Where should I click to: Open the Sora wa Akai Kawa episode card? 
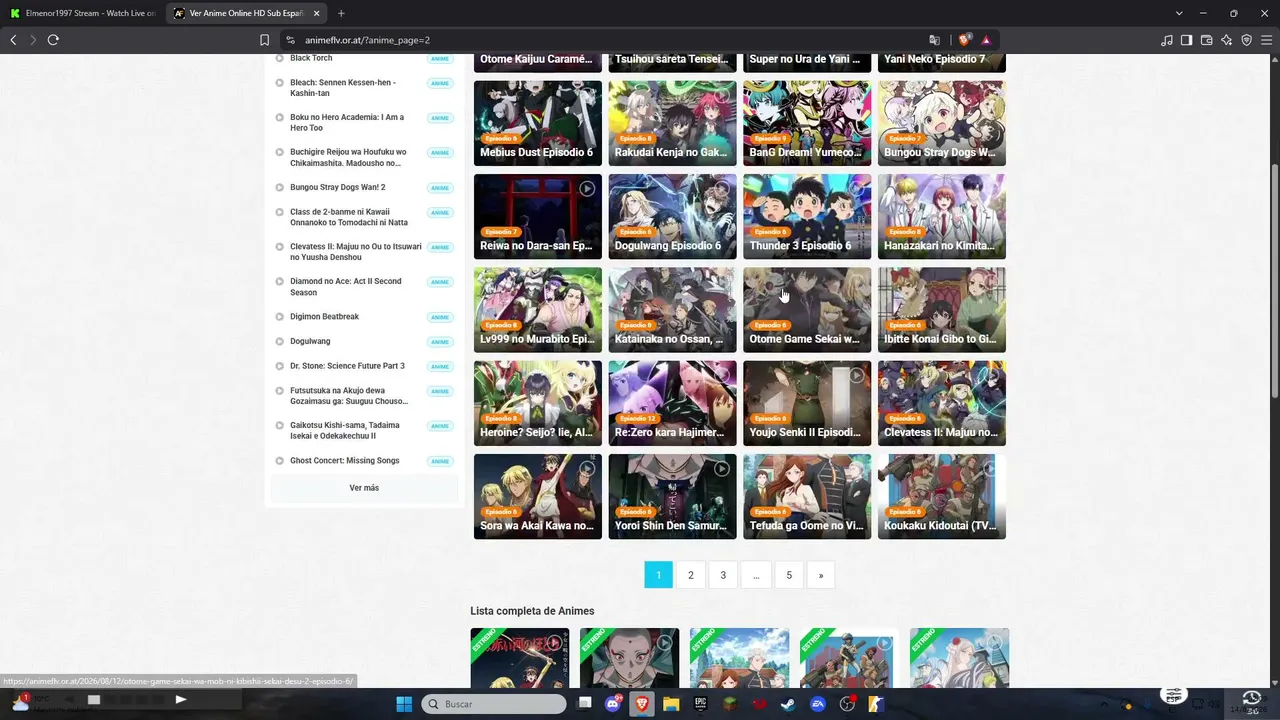pyautogui.click(x=538, y=497)
